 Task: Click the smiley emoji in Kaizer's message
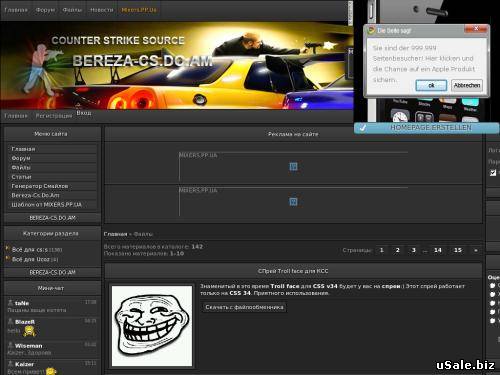[51, 371]
